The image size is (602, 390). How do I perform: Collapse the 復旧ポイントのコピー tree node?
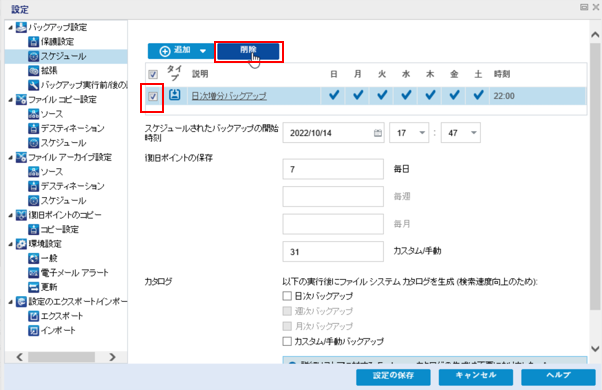pyautogui.click(x=10, y=215)
